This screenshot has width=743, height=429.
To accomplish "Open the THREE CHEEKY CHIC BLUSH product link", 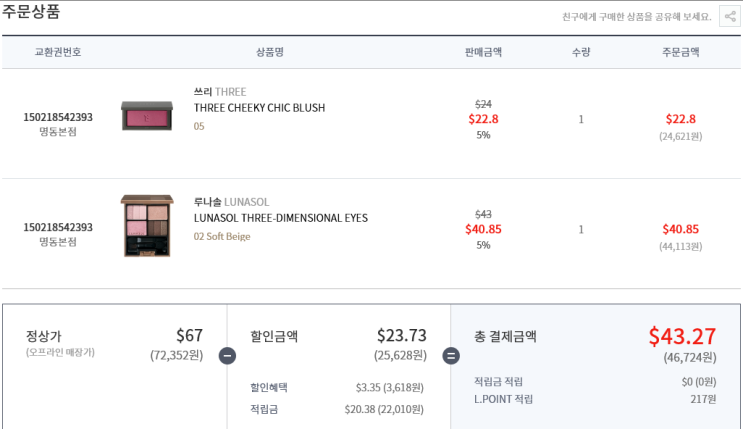I will click(x=259, y=108).
